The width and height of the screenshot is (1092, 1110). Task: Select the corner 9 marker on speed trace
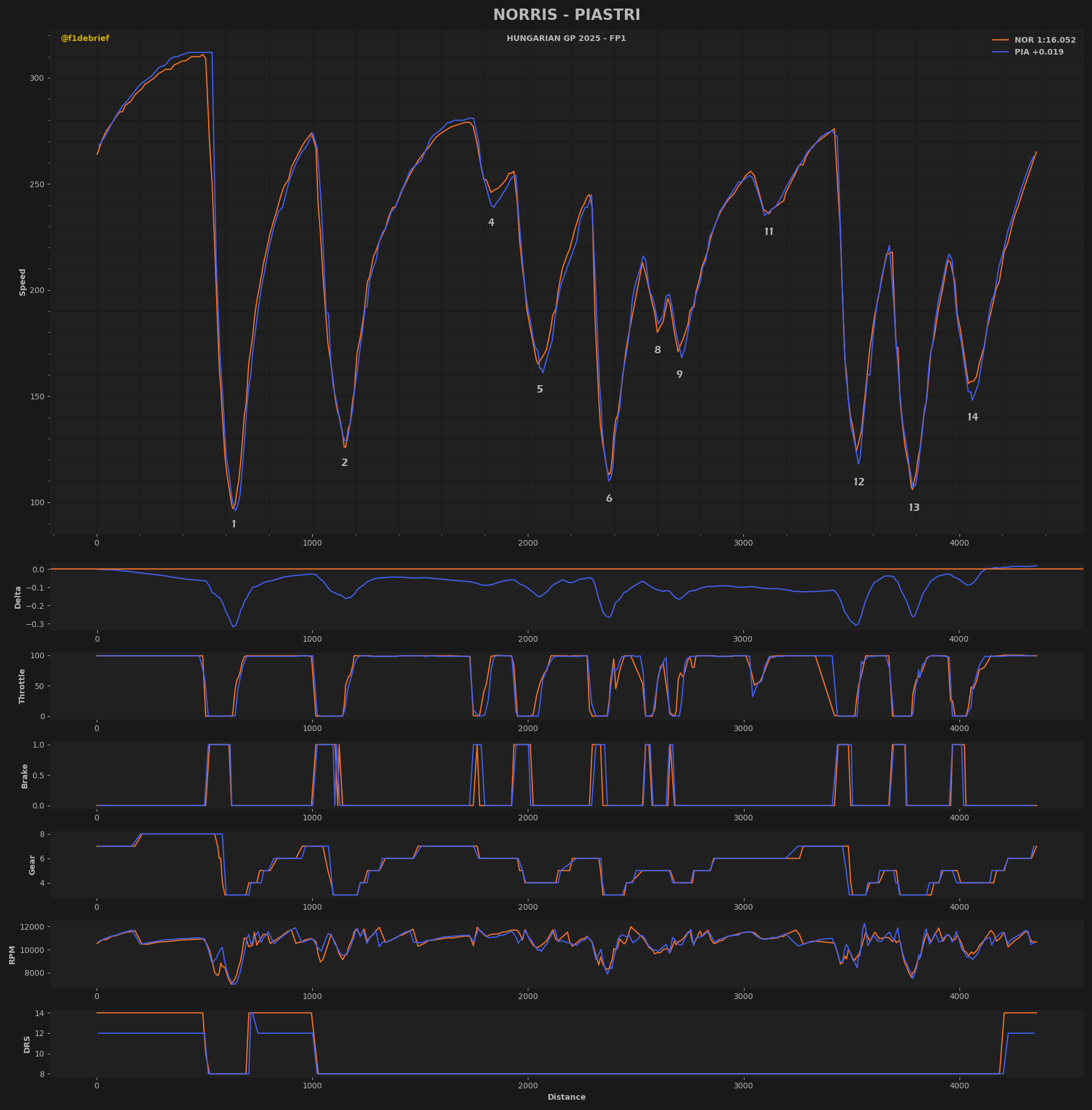pyautogui.click(x=680, y=374)
